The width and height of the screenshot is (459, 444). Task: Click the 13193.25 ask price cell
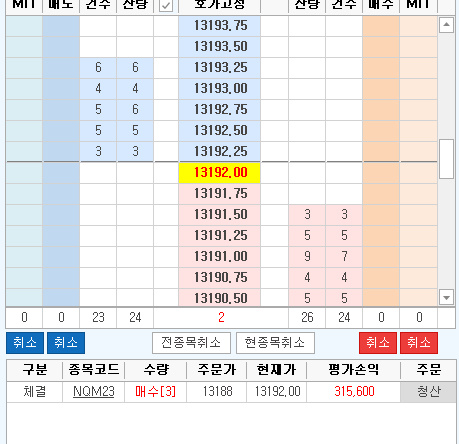click(x=220, y=68)
